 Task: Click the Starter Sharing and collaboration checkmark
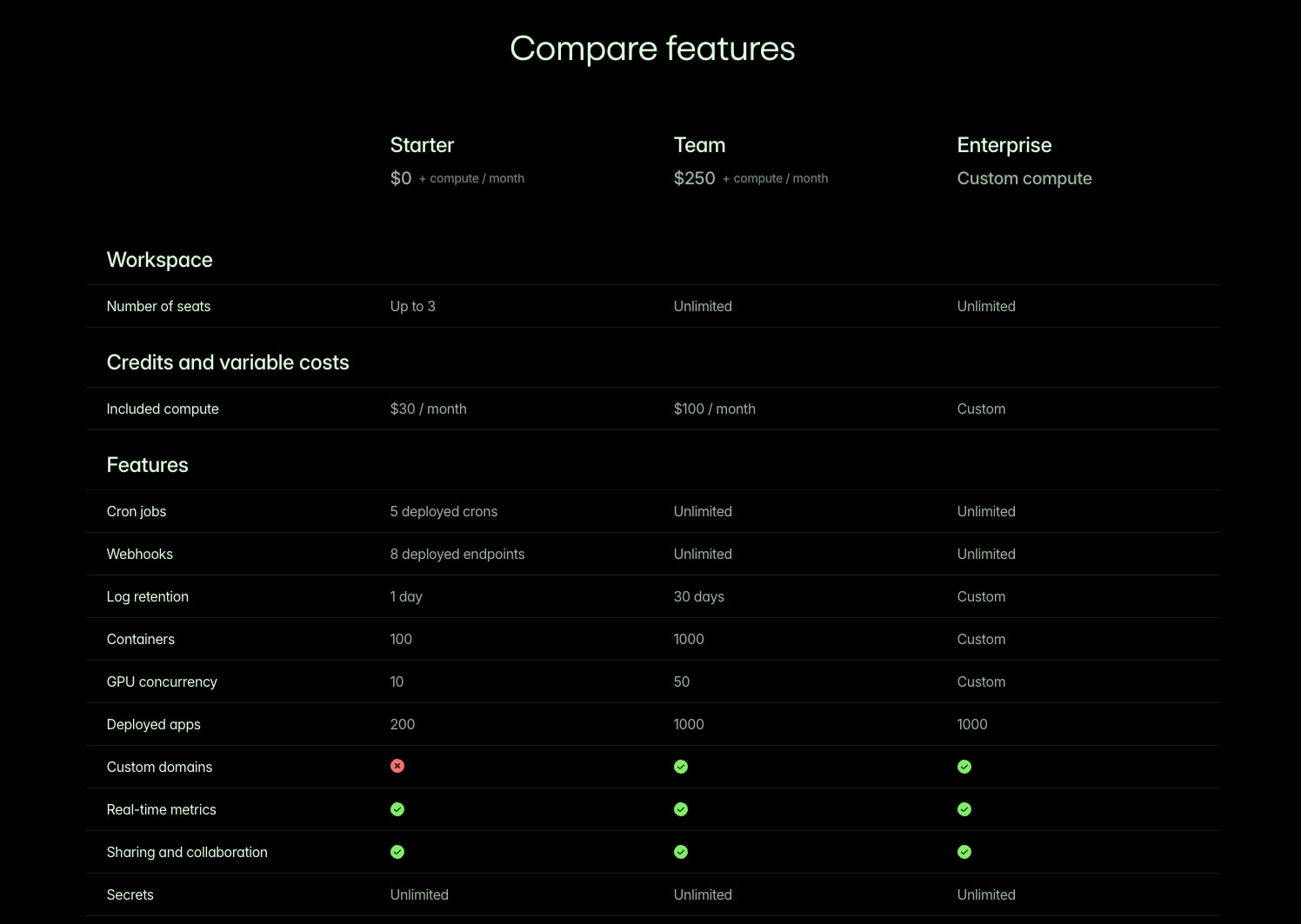[x=397, y=852]
